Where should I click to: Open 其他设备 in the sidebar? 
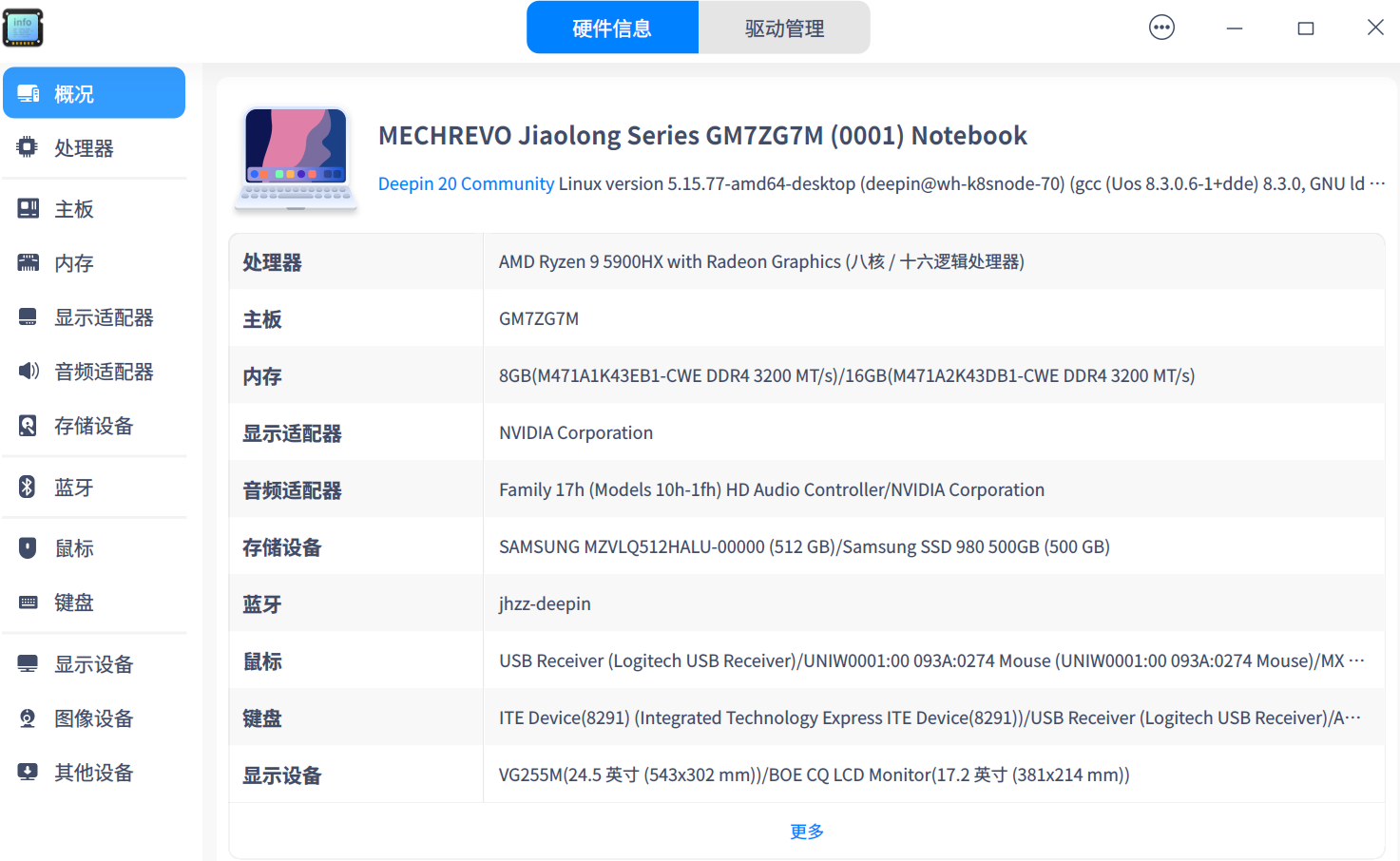94,772
